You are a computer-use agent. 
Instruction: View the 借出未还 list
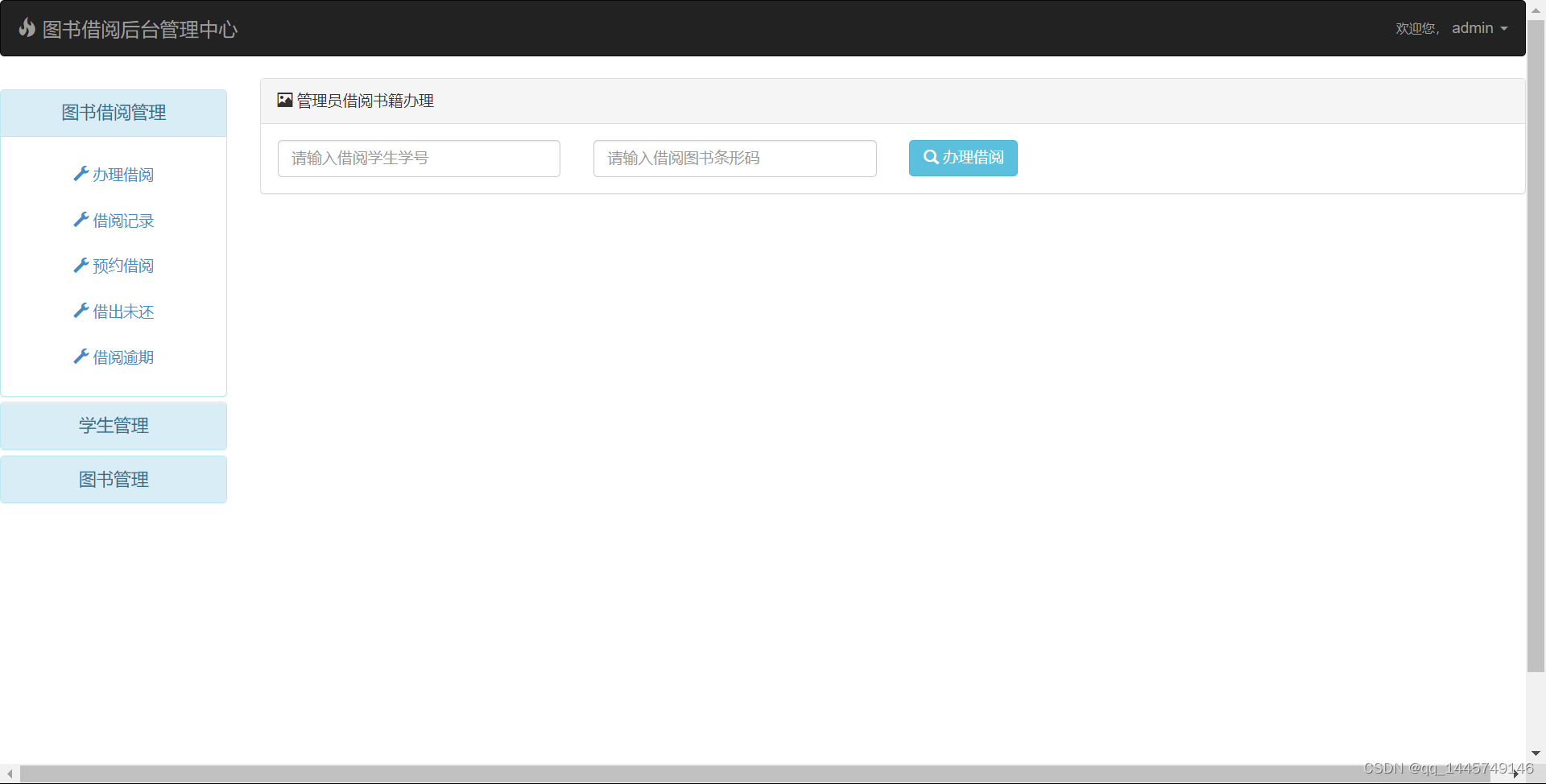pyautogui.click(x=123, y=312)
